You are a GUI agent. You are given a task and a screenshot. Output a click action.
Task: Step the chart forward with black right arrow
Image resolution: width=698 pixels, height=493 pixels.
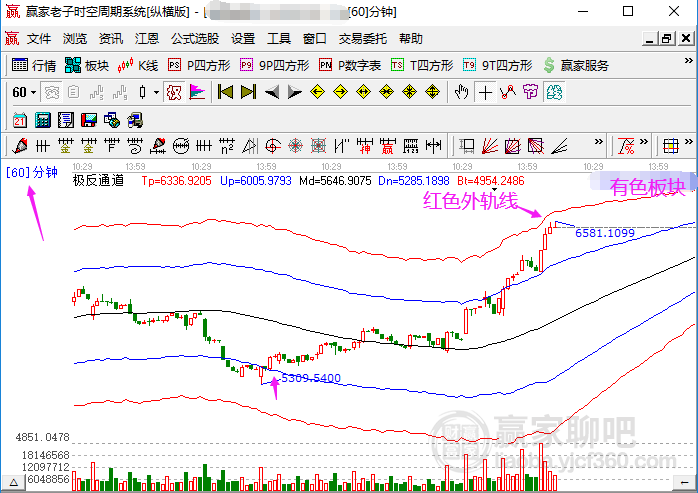coord(294,92)
